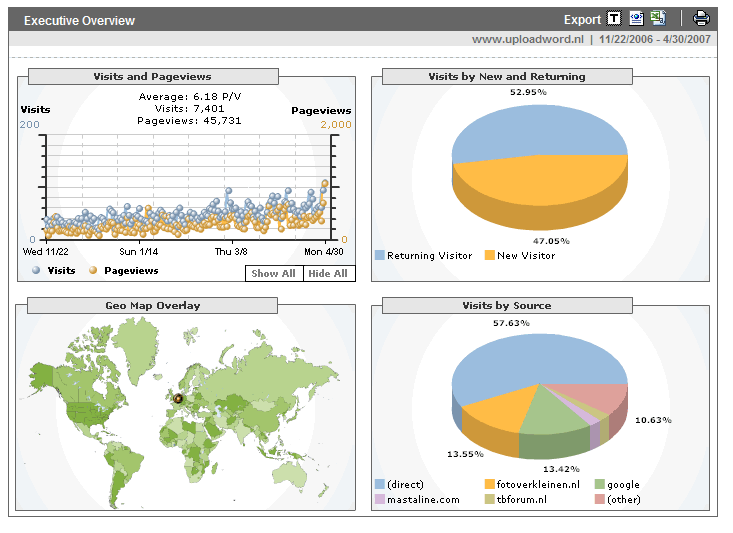The width and height of the screenshot is (733, 533).
Task: Click the Thu 3/8 axis date
Action: tap(231, 252)
